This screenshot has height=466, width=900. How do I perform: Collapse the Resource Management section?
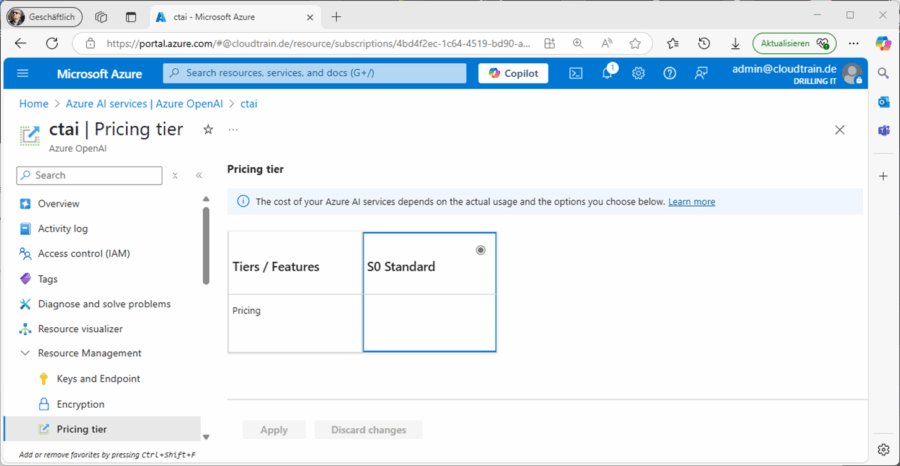click(25, 353)
